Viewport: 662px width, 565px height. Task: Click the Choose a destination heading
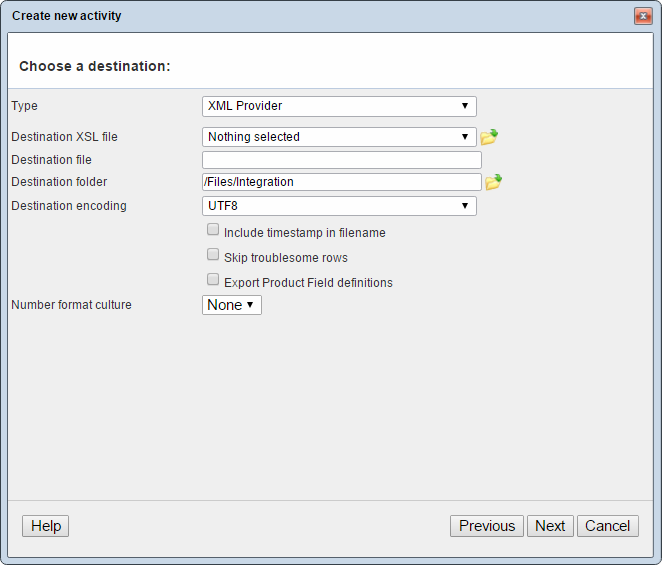(x=95, y=66)
